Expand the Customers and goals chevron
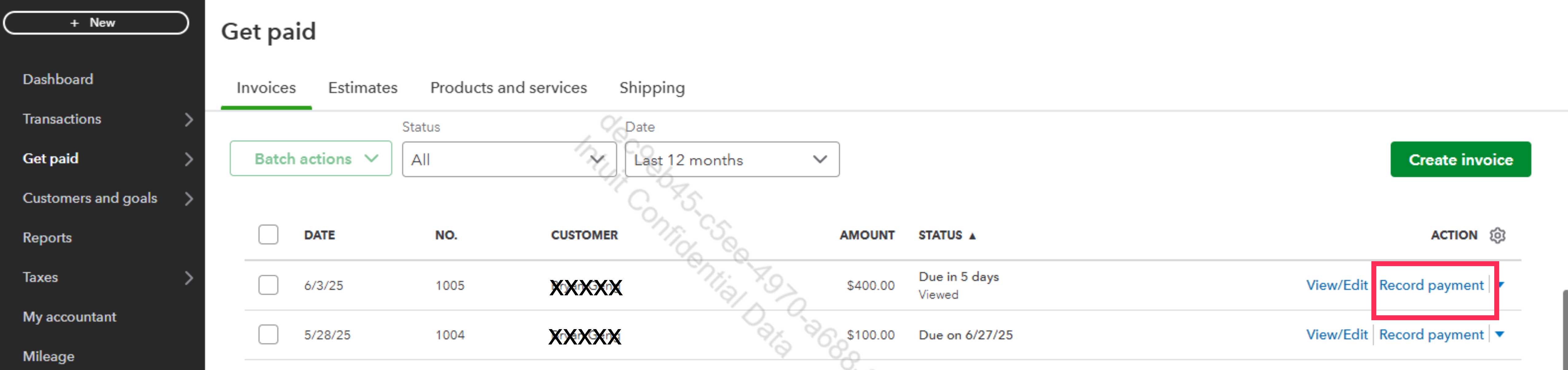This screenshot has width=1568, height=370. tap(189, 199)
